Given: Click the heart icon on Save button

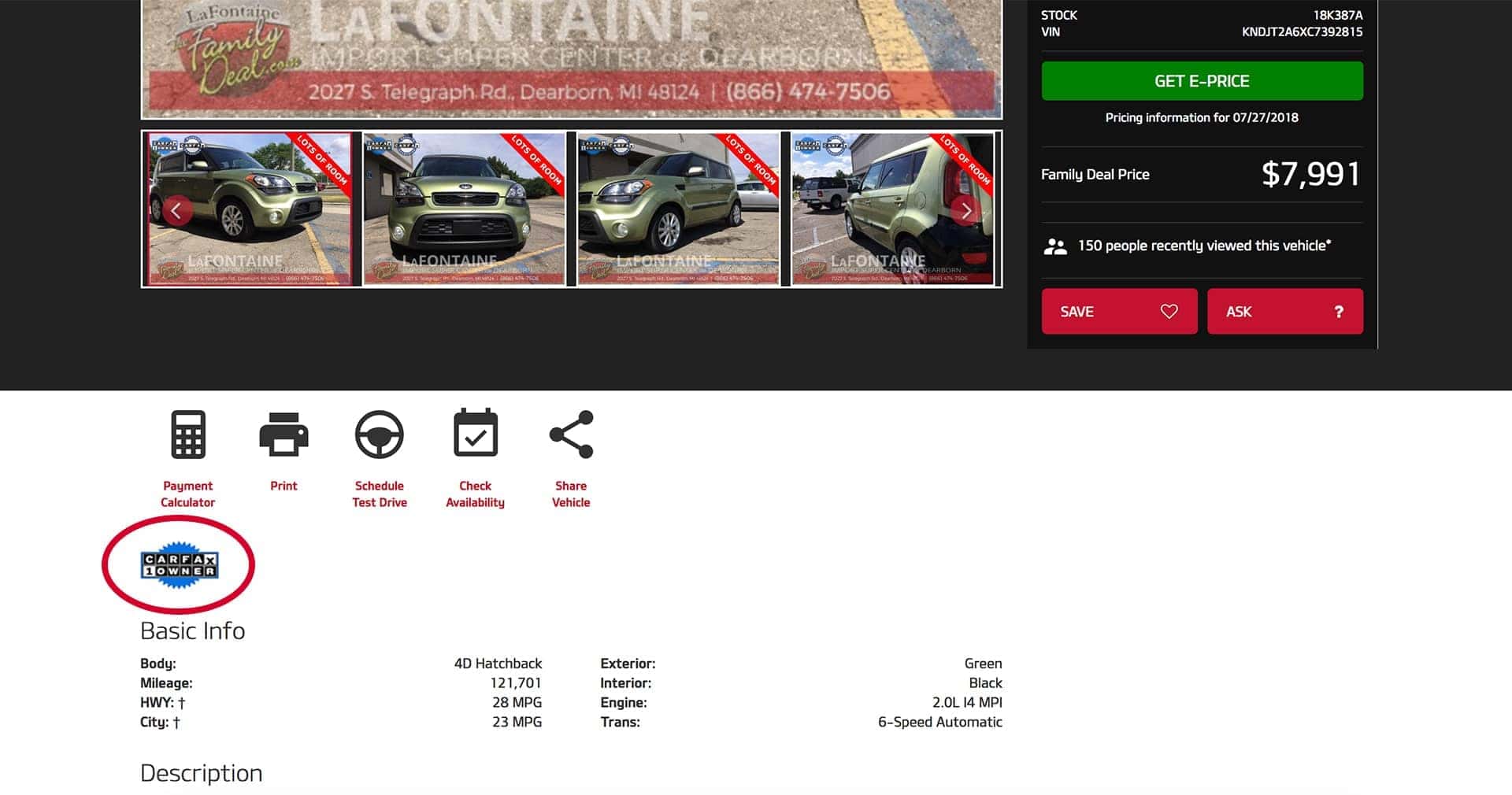Looking at the screenshot, I should pyautogui.click(x=1169, y=311).
